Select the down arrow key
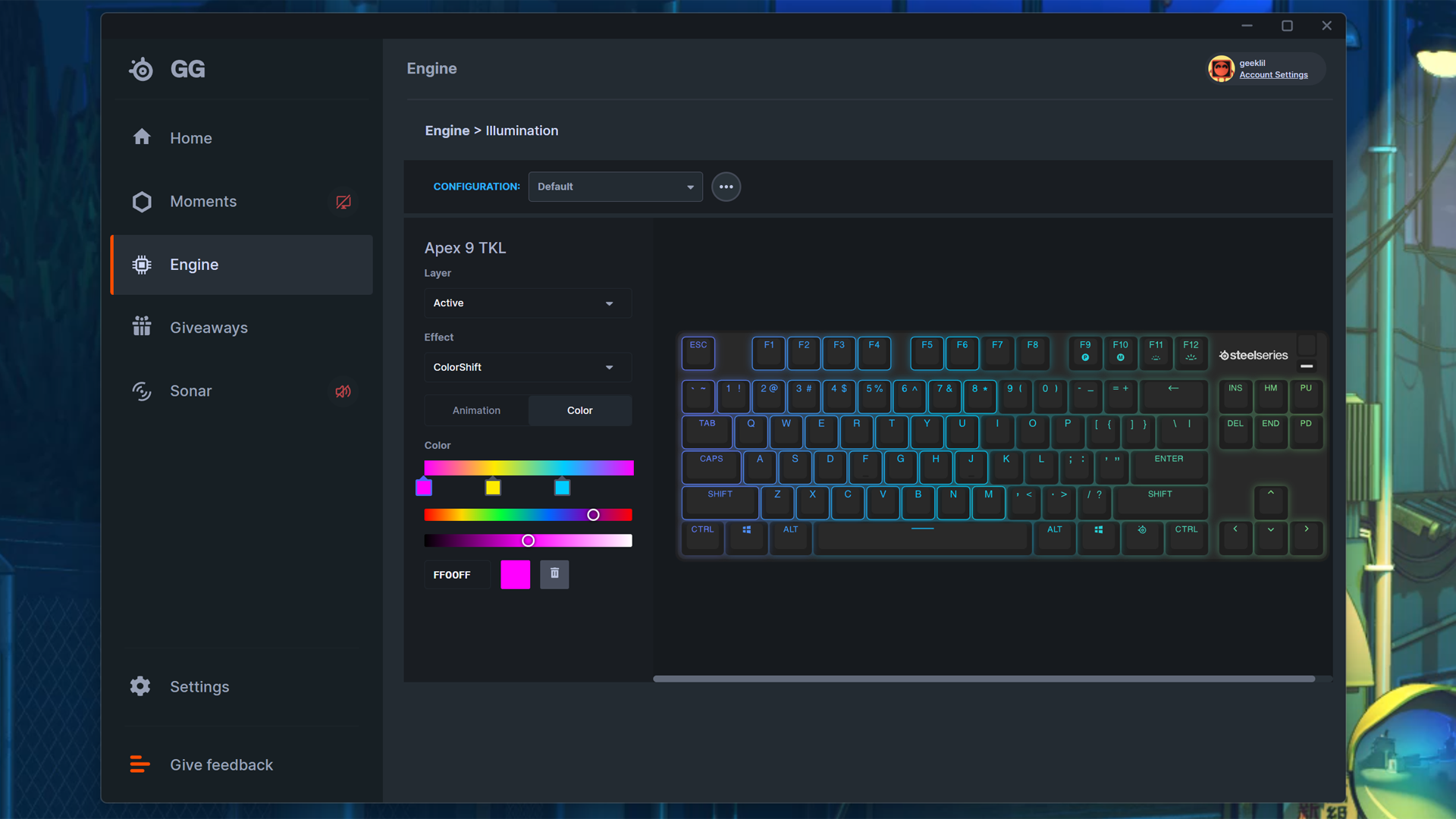This screenshot has width=1456, height=819. (x=1271, y=538)
